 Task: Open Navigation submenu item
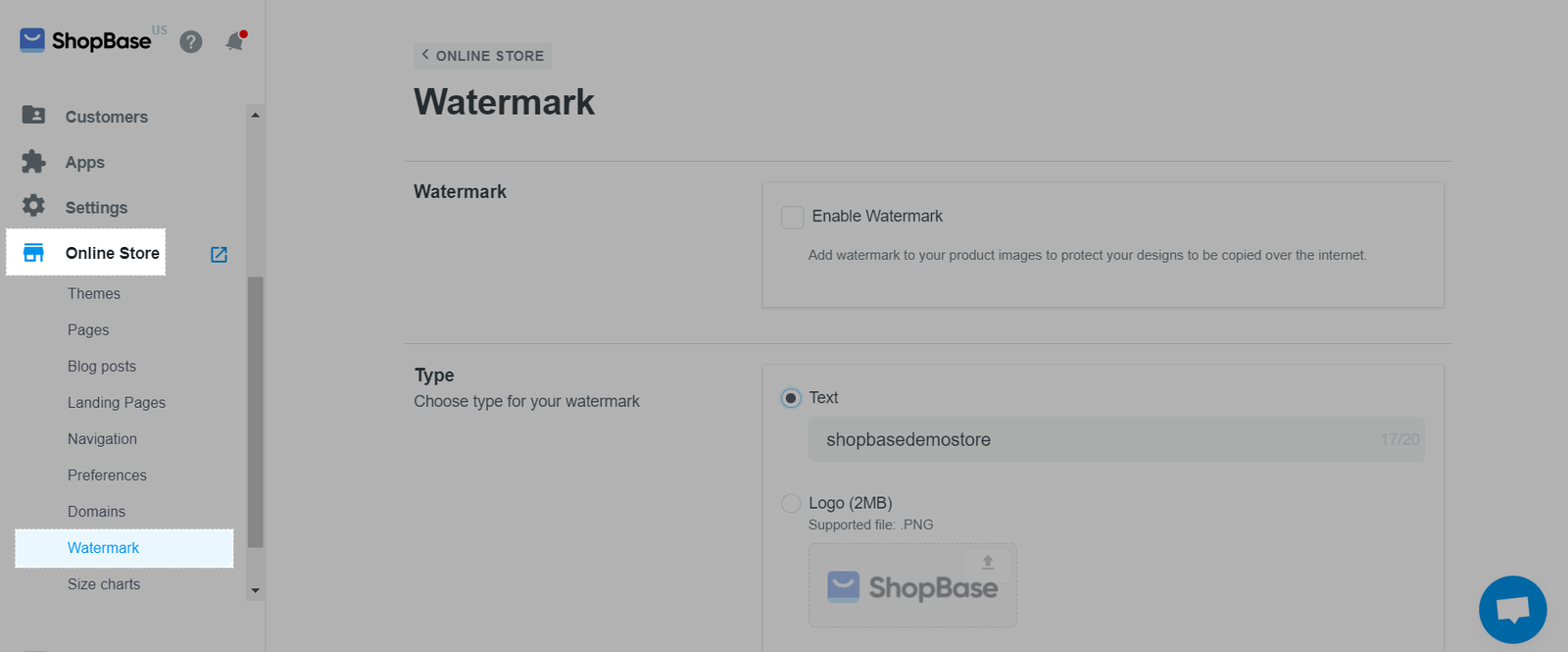(102, 438)
